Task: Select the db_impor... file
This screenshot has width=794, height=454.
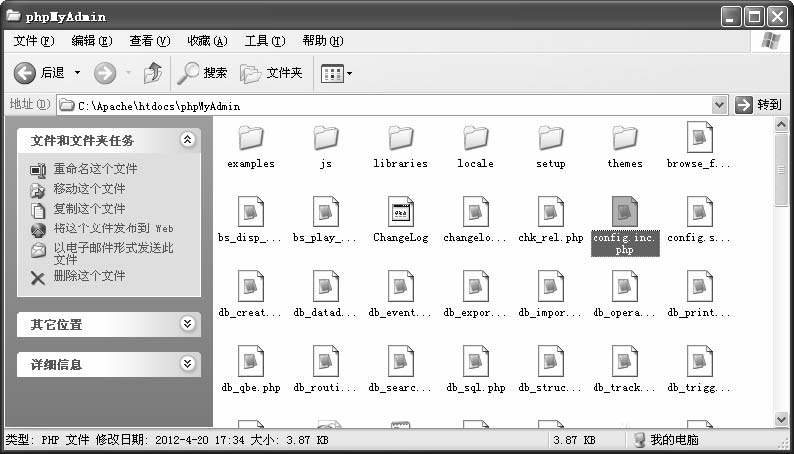Action: tap(550, 295)
